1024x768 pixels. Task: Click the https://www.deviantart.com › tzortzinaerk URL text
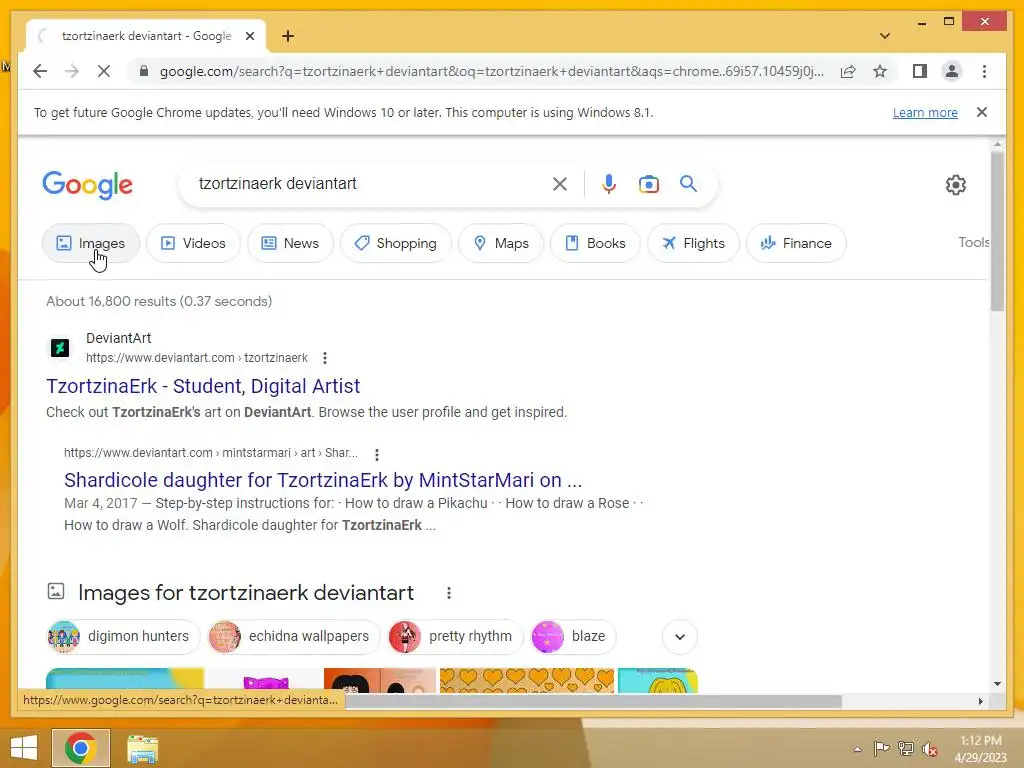[x=197, y=358]
